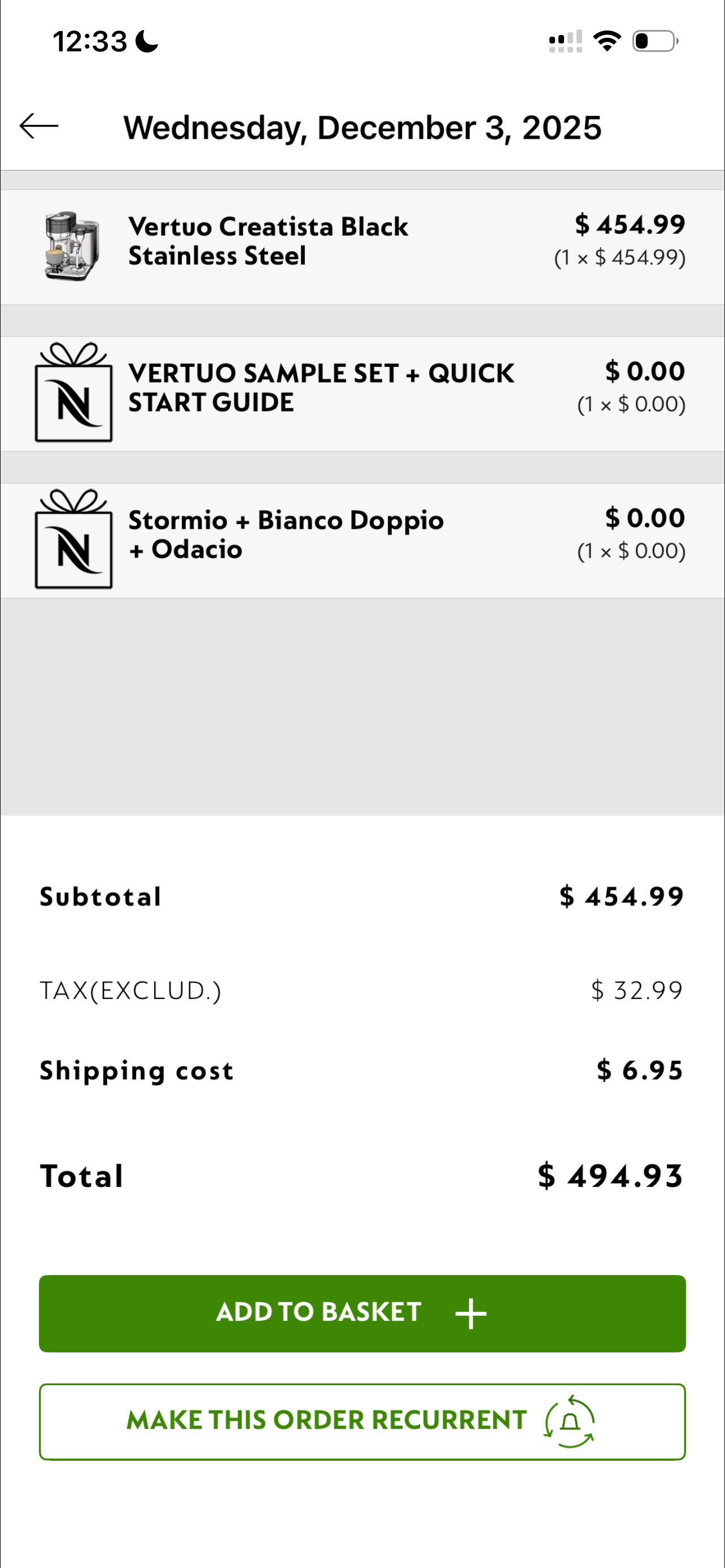Tap the plus icon in Add to Basket
Screen dimensions: 725x1568
point(470,1313)
